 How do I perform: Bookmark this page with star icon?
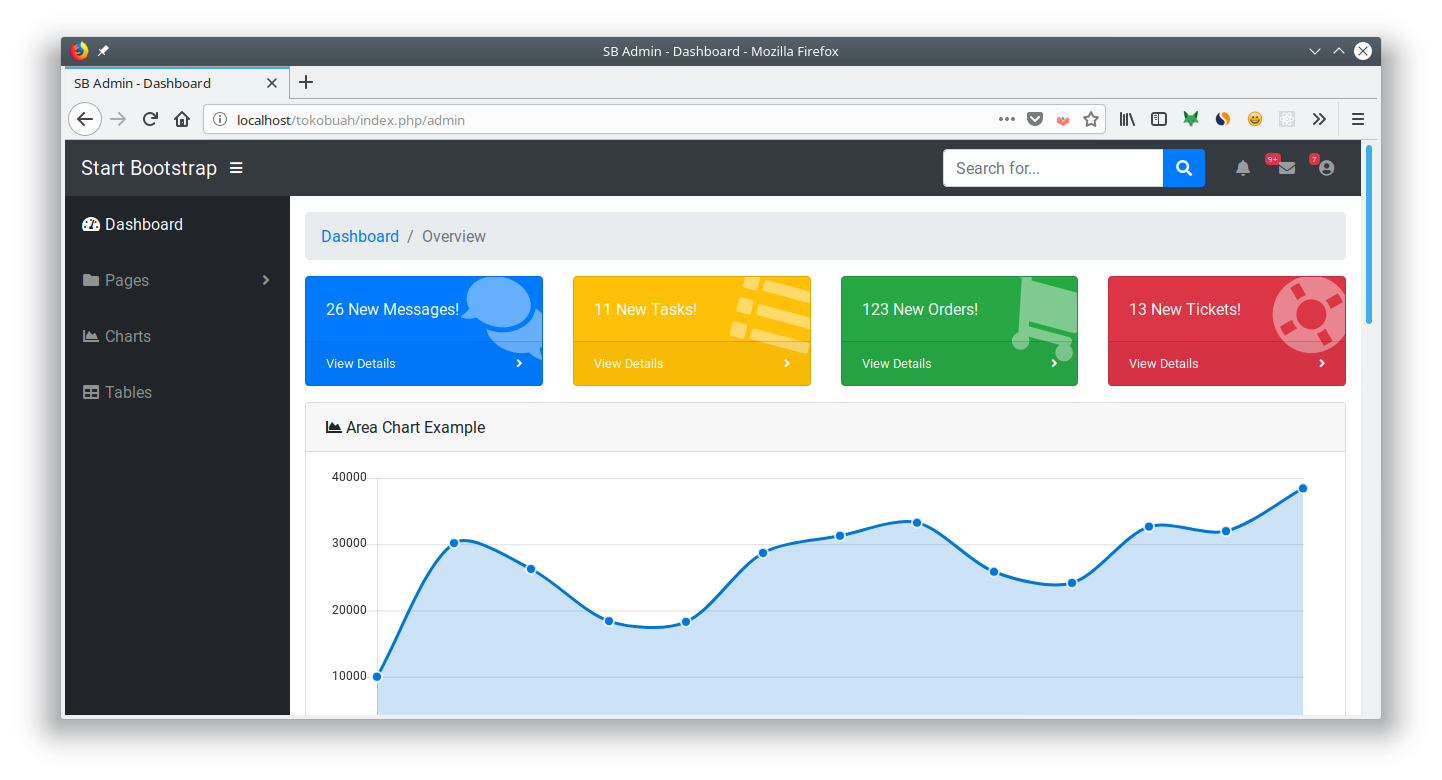pyautogui.click(x=1091, y=120)
